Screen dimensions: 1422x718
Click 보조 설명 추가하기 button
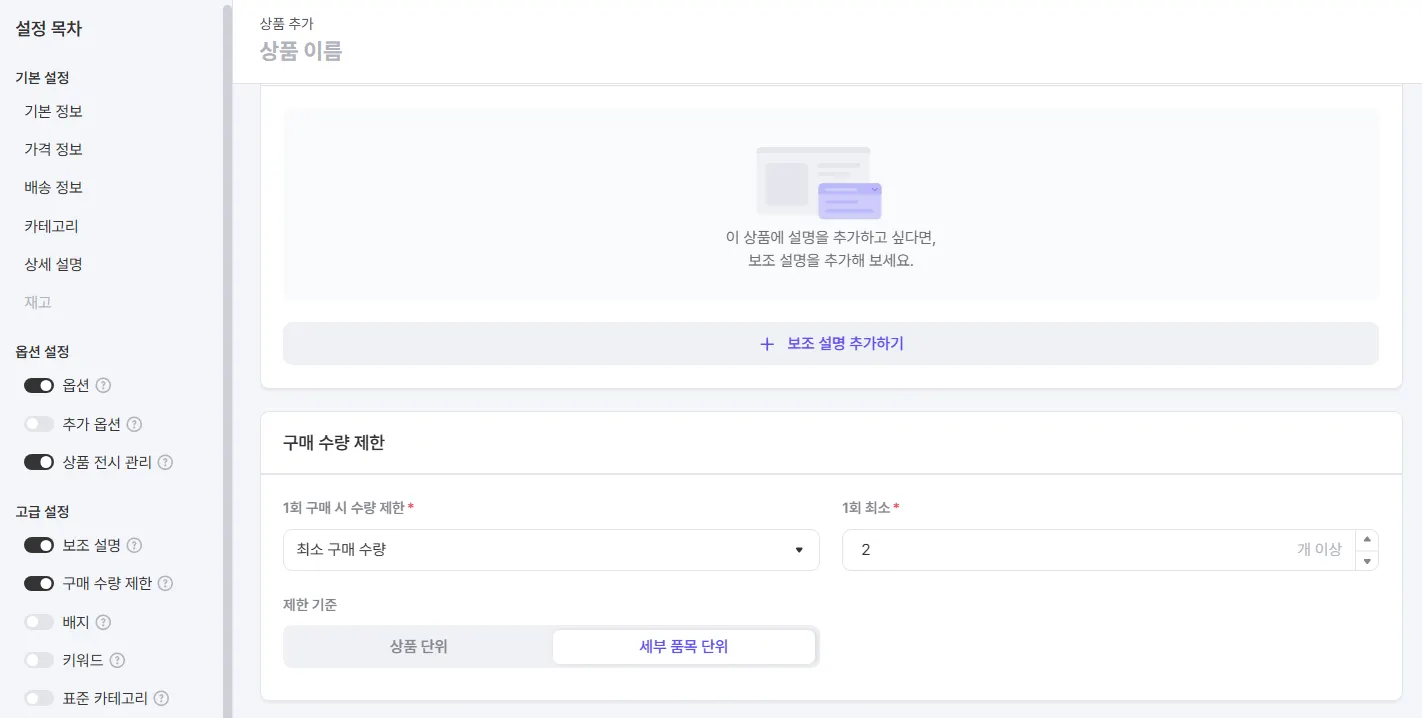831,344
